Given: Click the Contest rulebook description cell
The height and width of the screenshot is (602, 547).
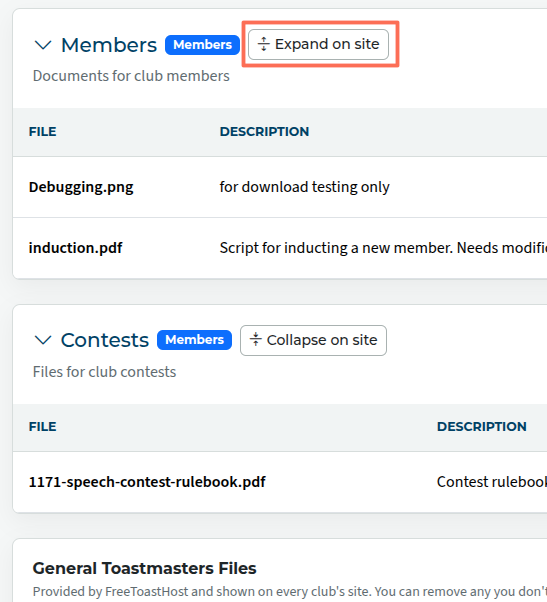Looking at the screenshot, I should click(492, 482).
